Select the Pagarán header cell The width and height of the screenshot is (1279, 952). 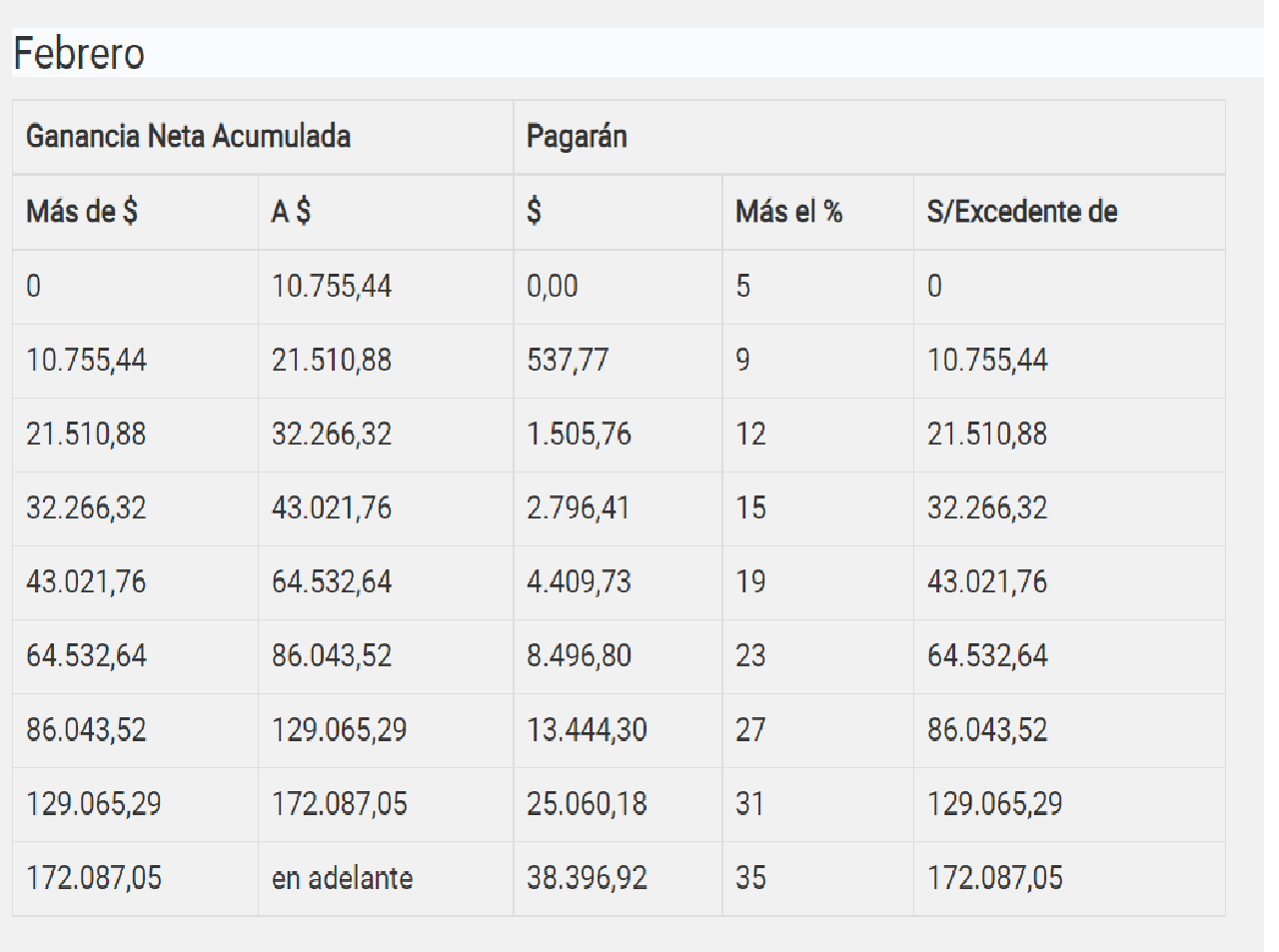[577, 136]
